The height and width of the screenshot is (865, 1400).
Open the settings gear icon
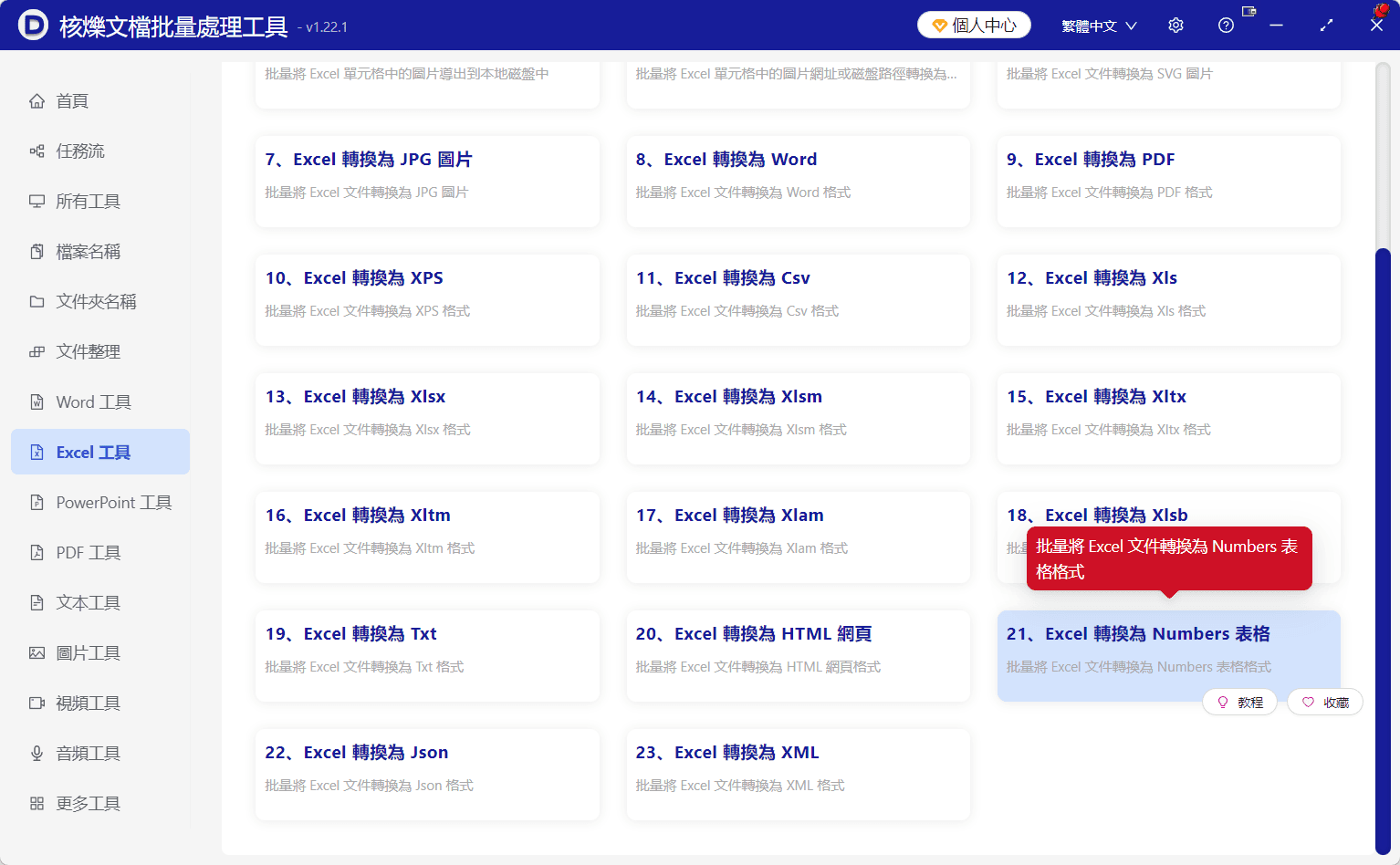1175,26
